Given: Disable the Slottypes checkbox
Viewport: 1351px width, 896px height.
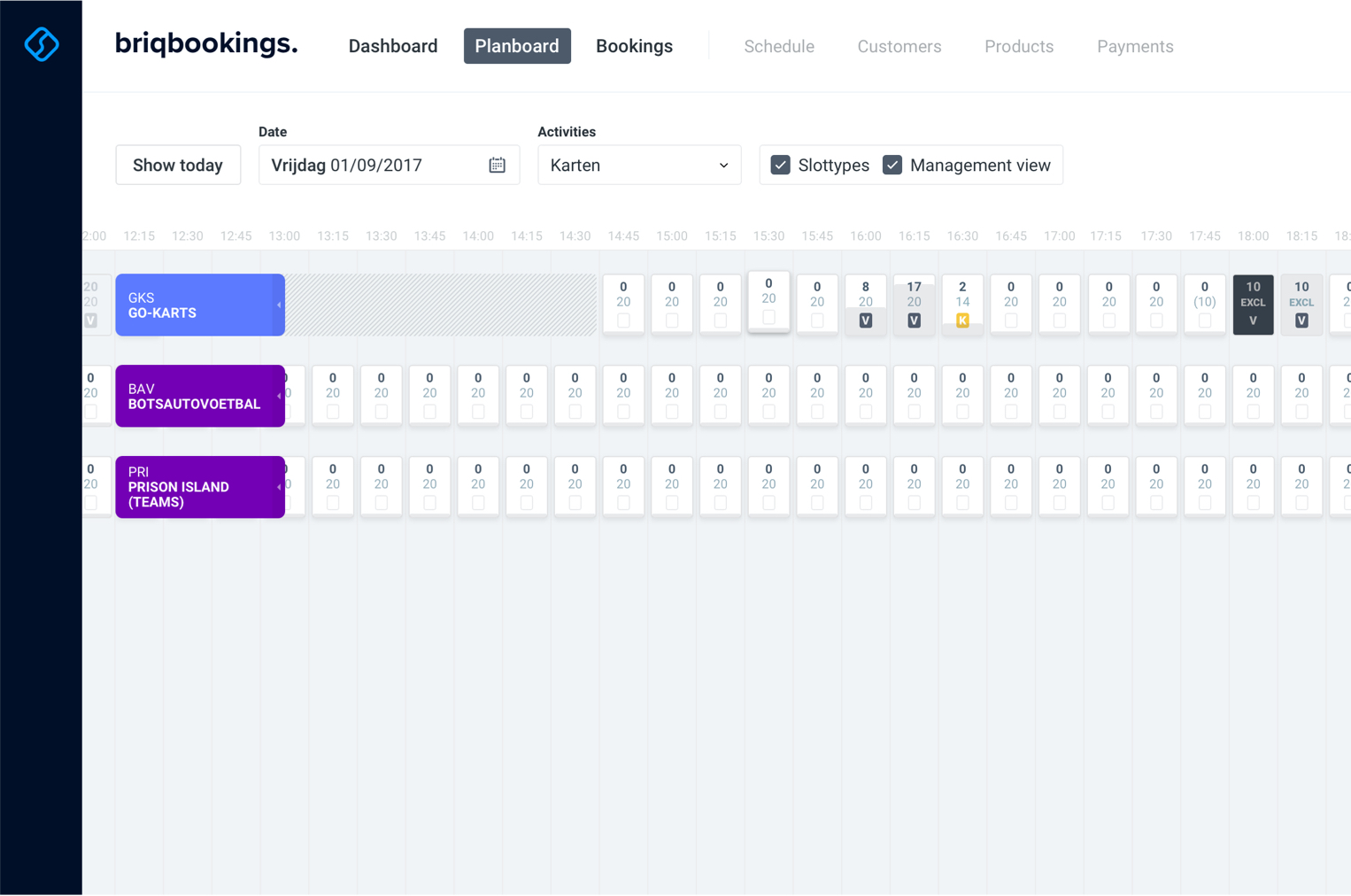Looking at the screenshot, I should (780, 166).
